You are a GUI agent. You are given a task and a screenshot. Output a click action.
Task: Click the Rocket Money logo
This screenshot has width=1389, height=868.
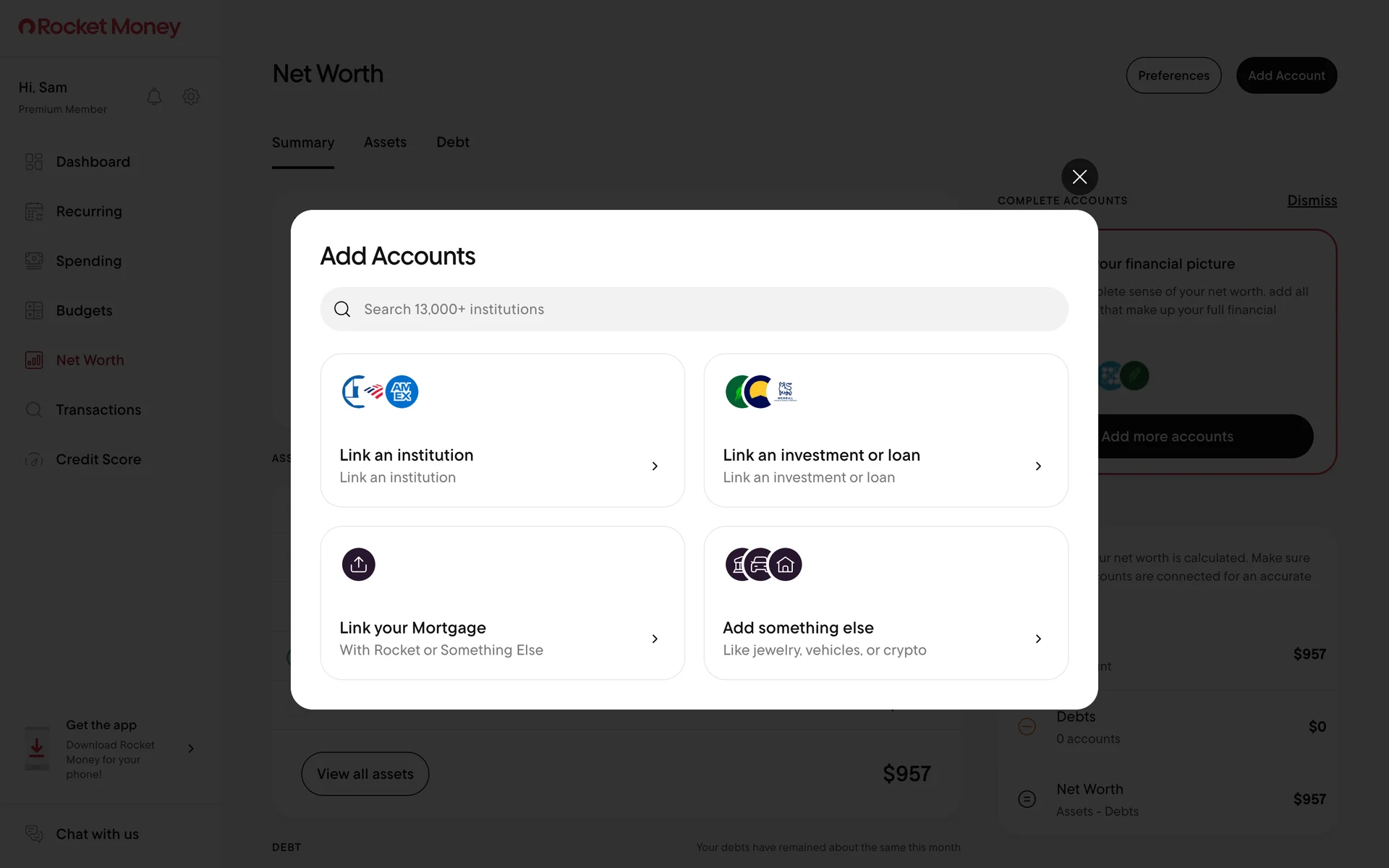point(99,27)
